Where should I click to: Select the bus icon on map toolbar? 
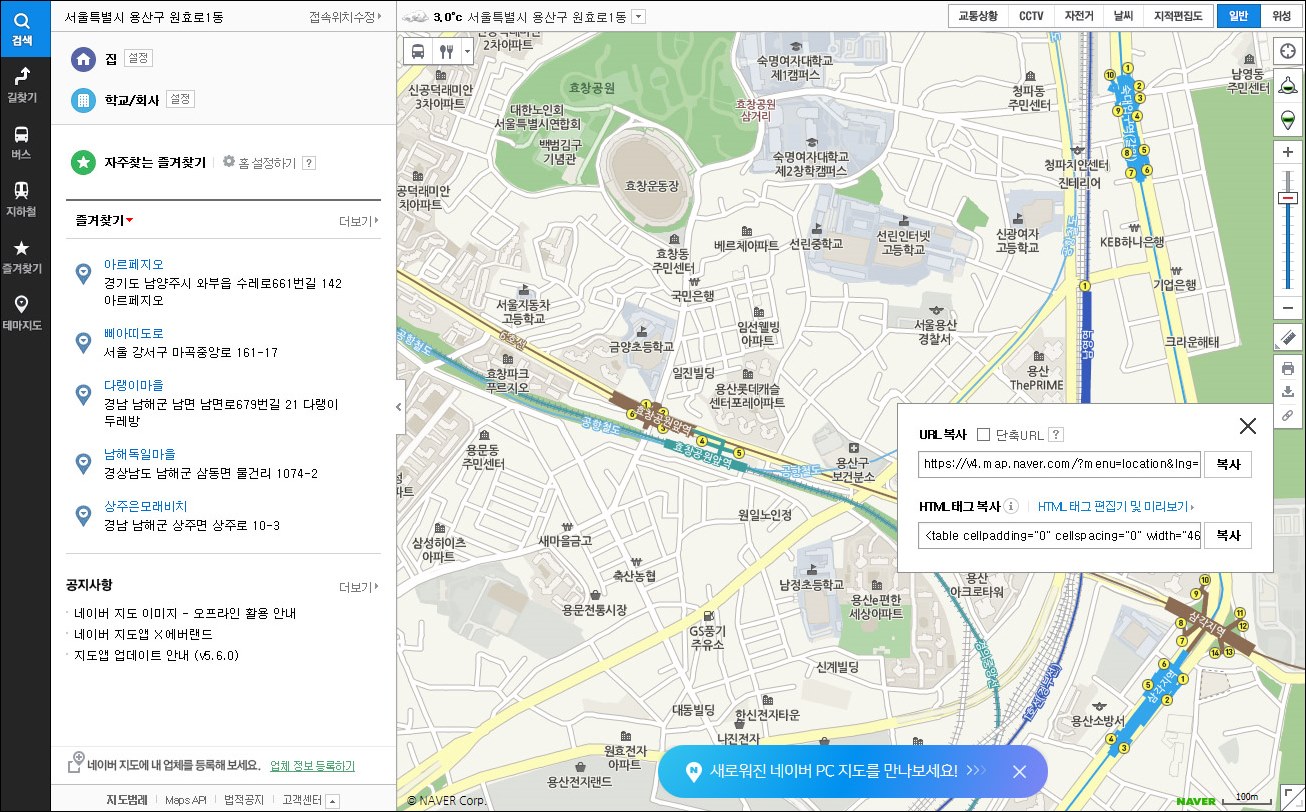(417, 51)
